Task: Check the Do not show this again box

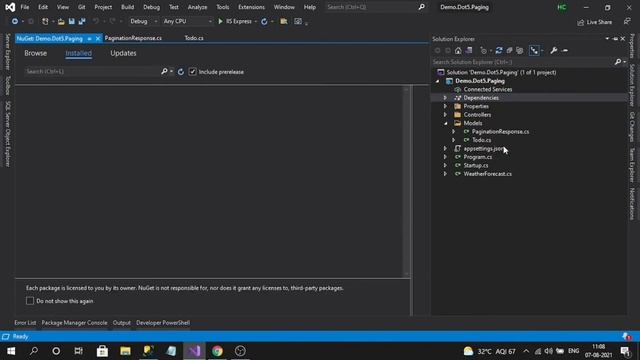Action: pyautogui.click(x=30, y=301)
